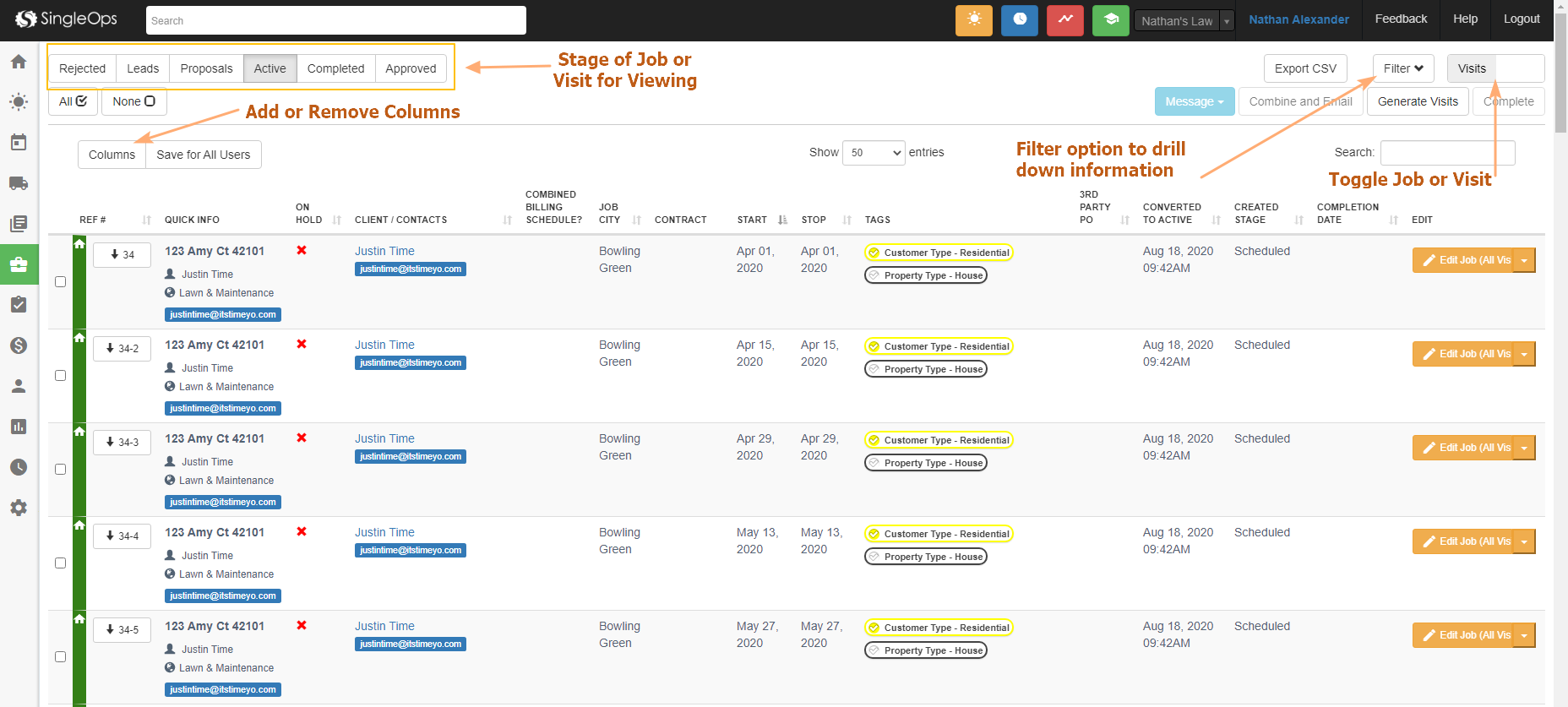Click the orange sun icon in header
This screenshot has height=707, width=1568.
[973, 20]
